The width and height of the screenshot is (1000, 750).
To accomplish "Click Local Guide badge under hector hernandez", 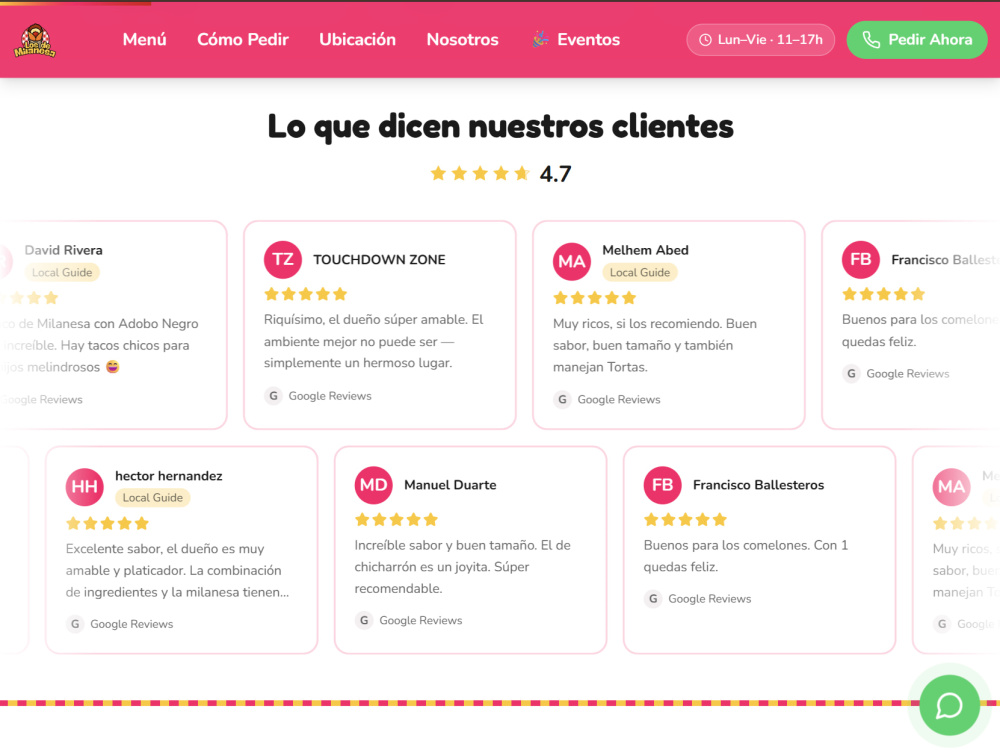I will click(x=152, y=497).
